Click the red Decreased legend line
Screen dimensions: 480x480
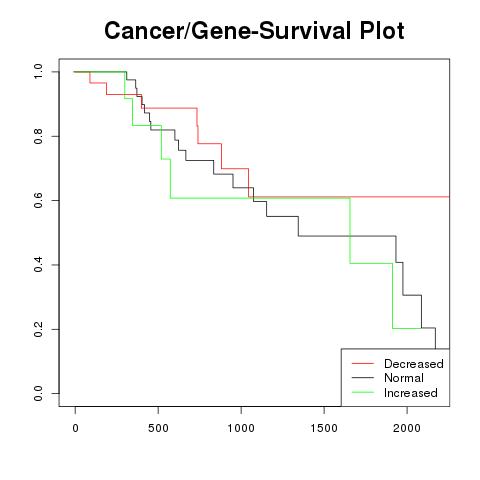point(363,363)
